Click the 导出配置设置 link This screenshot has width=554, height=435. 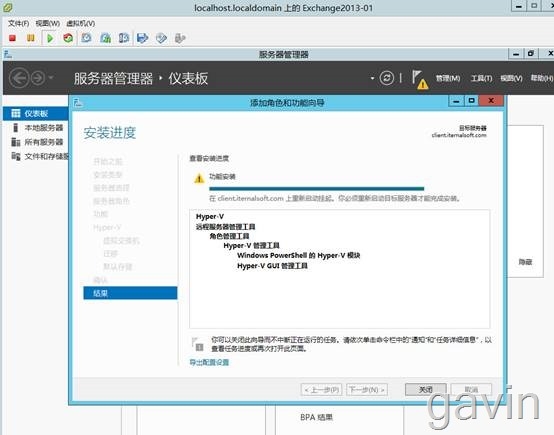(209, 362)
